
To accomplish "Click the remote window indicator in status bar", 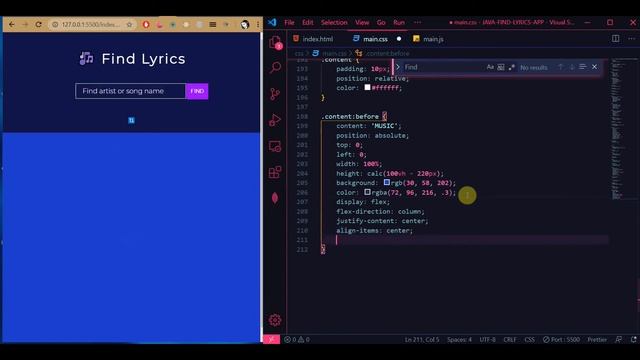I will click(x=271, y=339).
